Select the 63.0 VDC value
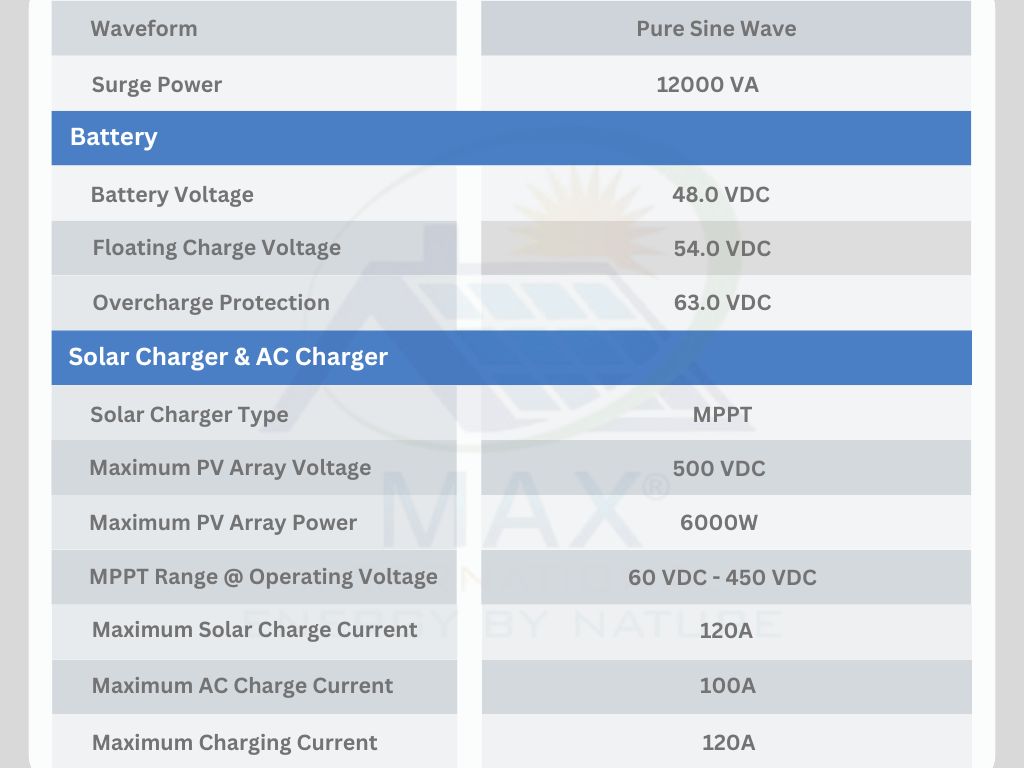The width and height of the screenshot is (1024, 768). tap(722, 302)
